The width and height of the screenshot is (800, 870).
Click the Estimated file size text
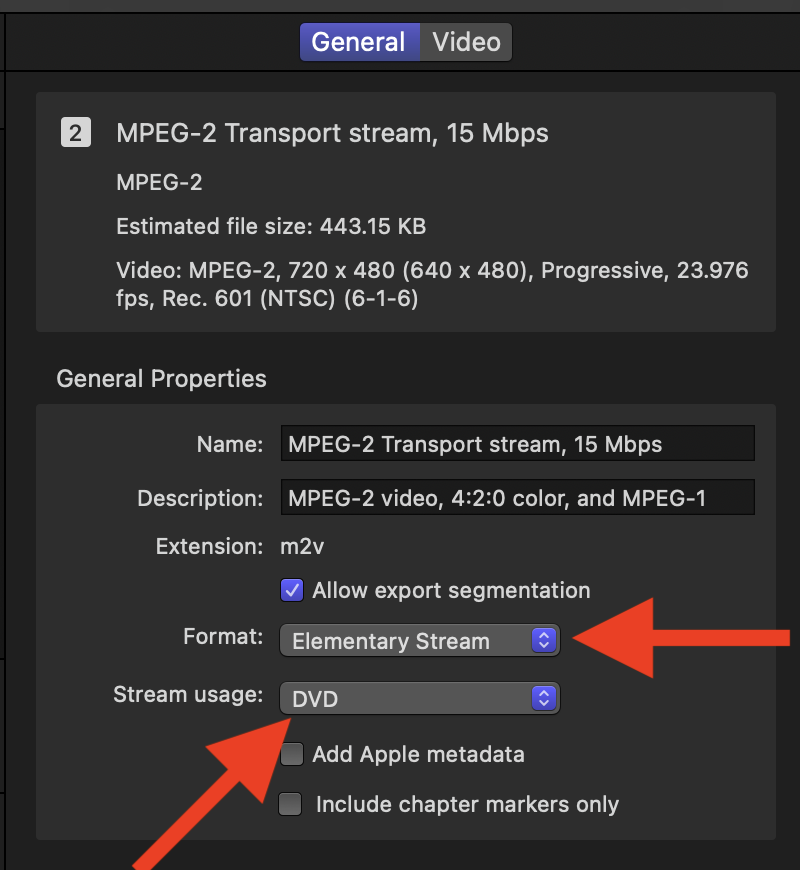[271, 226]
